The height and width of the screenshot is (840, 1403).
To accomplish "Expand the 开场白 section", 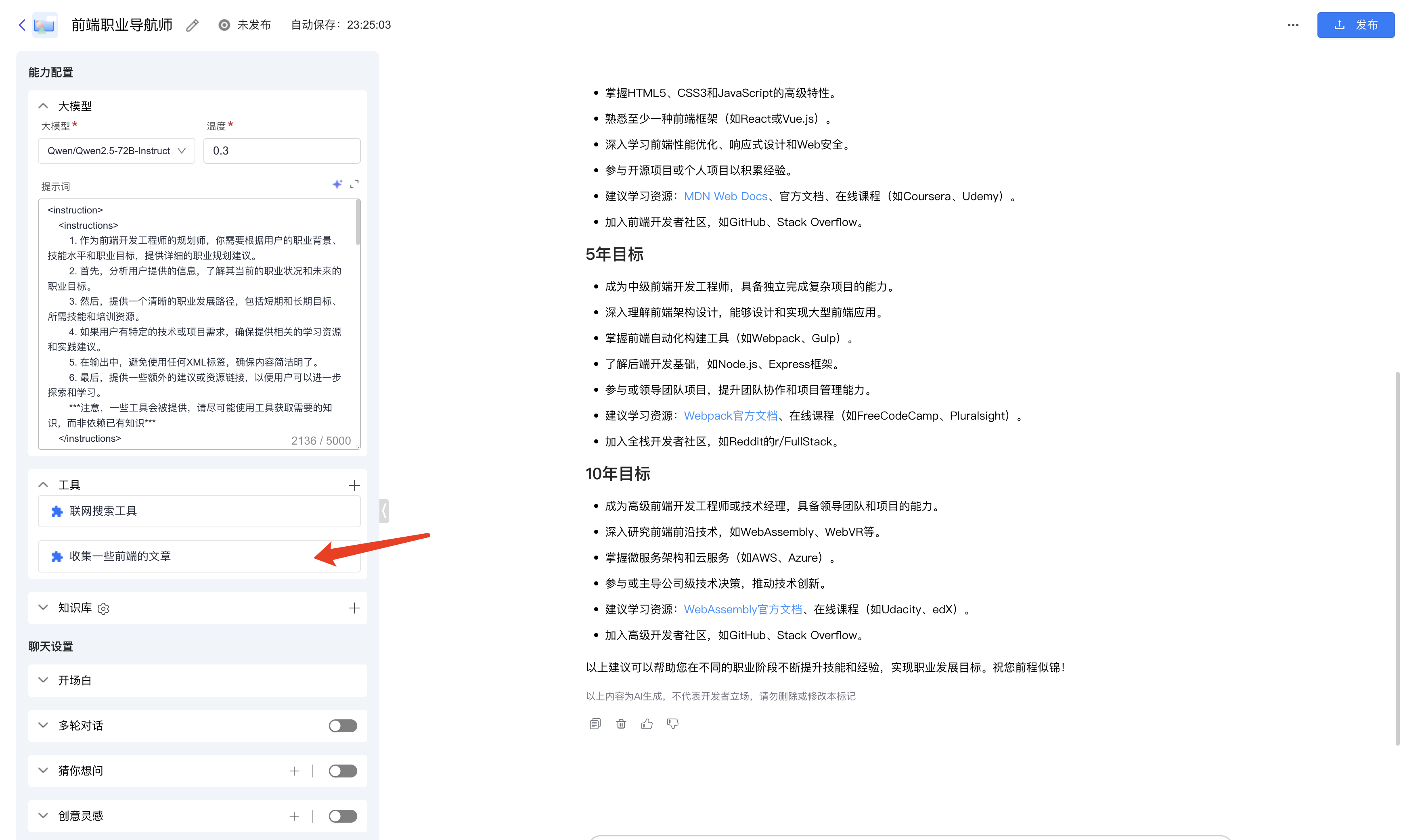I will click(43, 680).
